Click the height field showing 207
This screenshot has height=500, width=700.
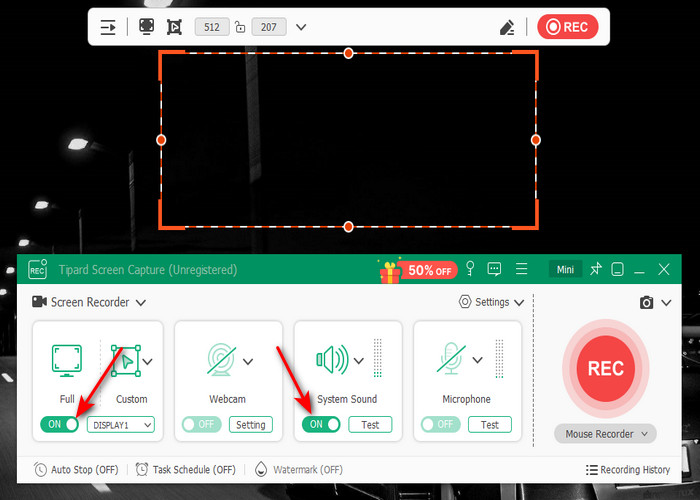click(269, 27)
